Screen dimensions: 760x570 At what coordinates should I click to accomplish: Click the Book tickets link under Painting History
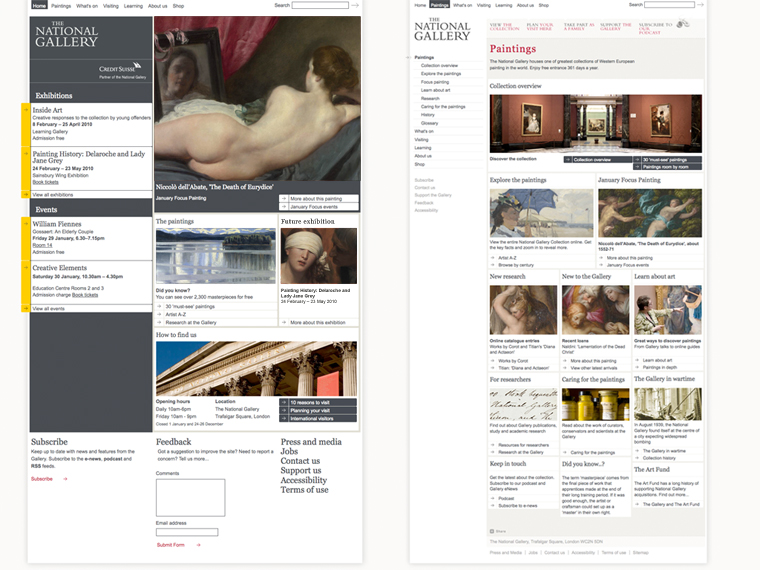point(46,182)
